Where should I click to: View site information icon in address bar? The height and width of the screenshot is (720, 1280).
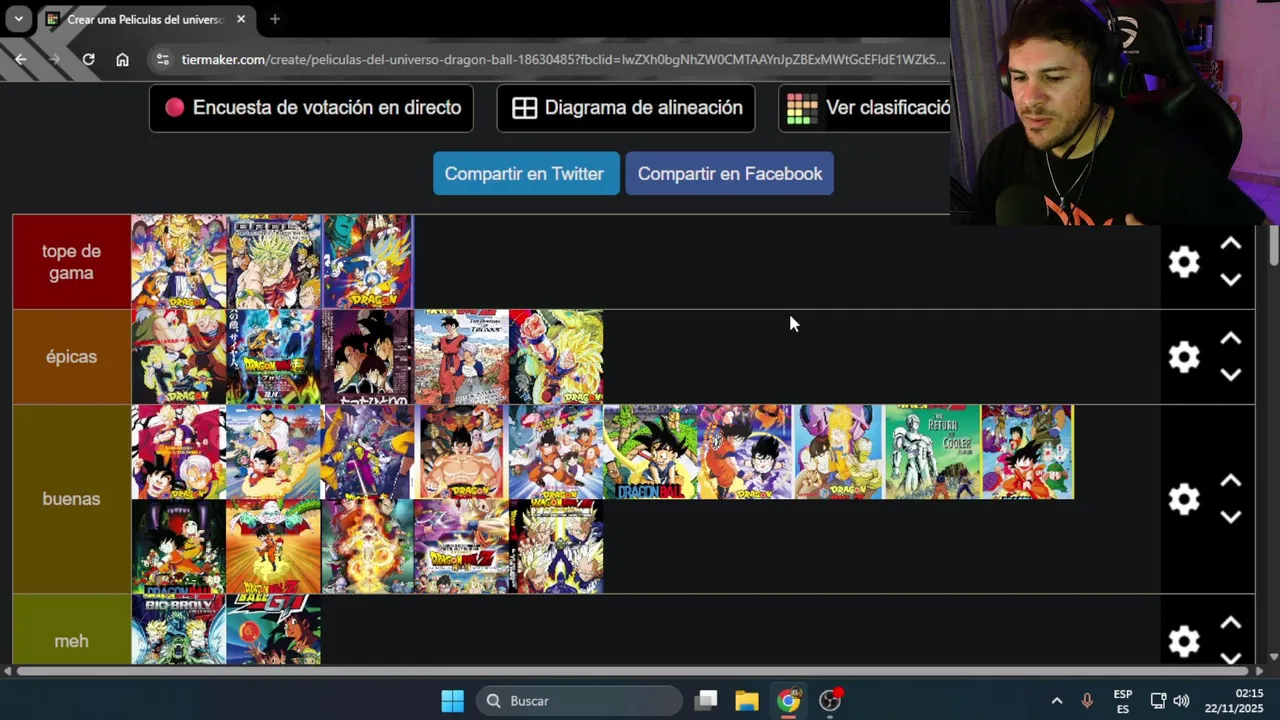click(x=163, y=59)
